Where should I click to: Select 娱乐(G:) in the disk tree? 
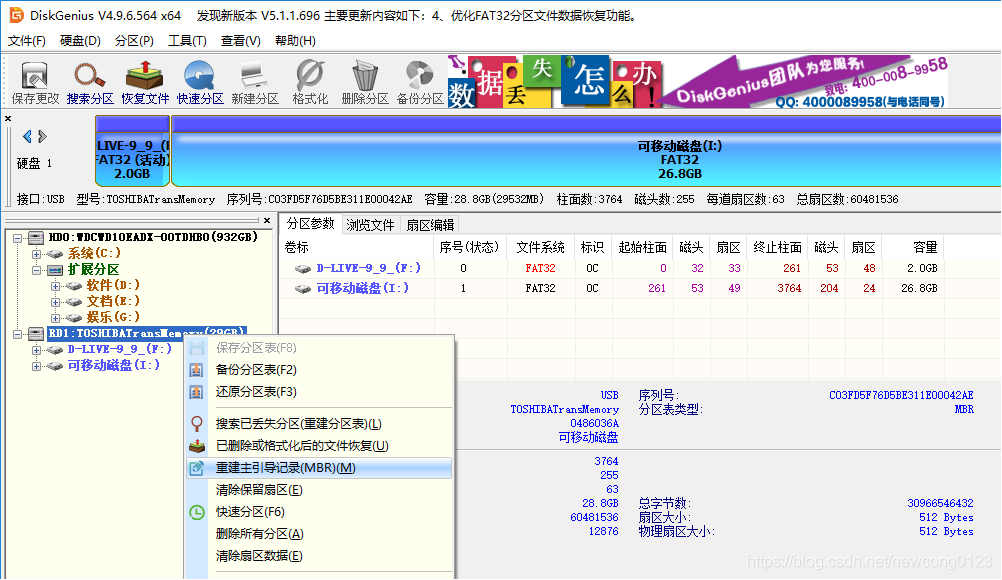tap(112, 317)
